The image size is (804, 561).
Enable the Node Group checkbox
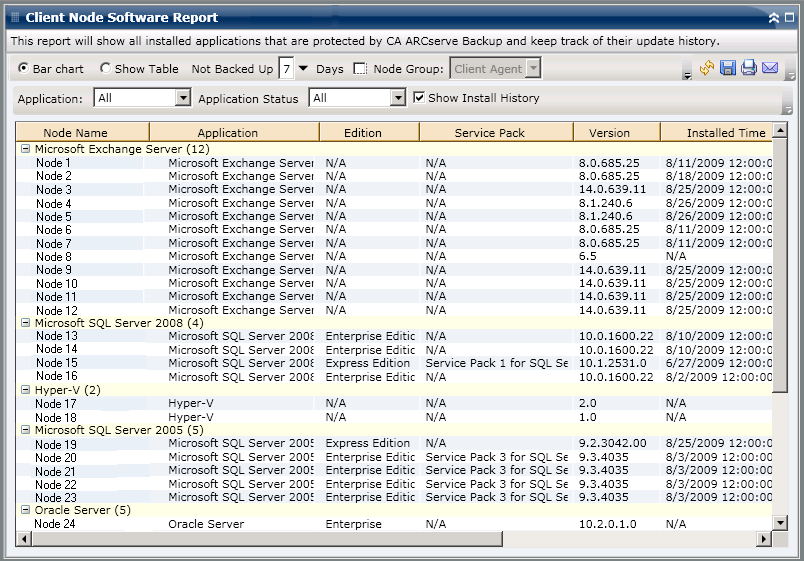[360, 69]
